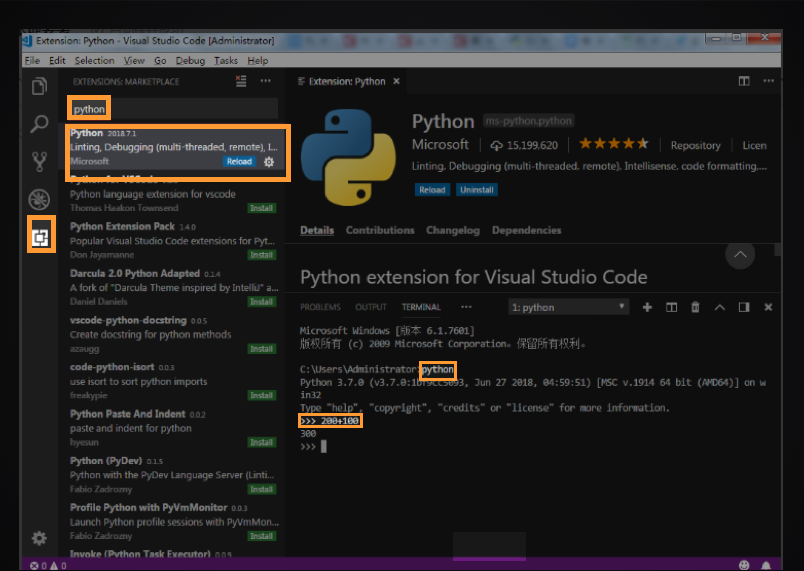Install Profile Python with PyVmMonitor
The image size is (804, 571).
pos(262,536)
